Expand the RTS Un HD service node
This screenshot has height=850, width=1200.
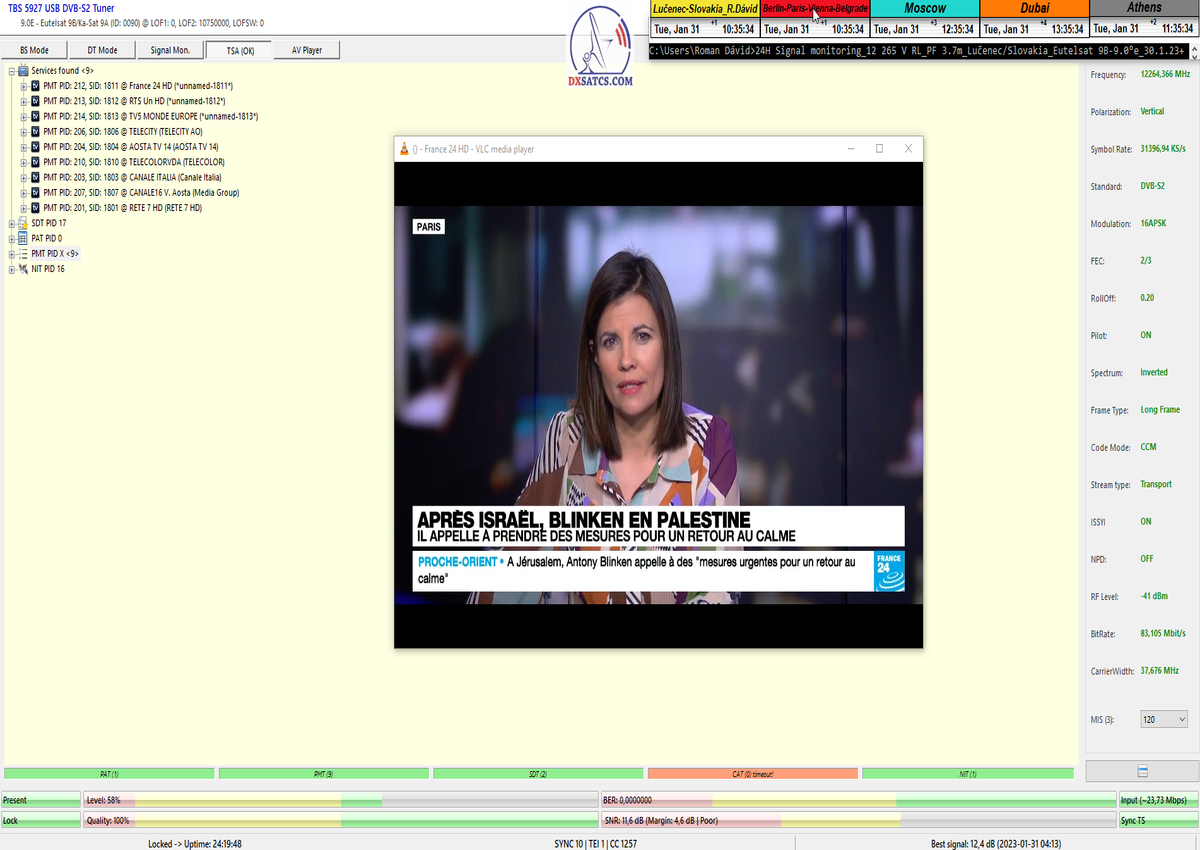tap(23, 101)
